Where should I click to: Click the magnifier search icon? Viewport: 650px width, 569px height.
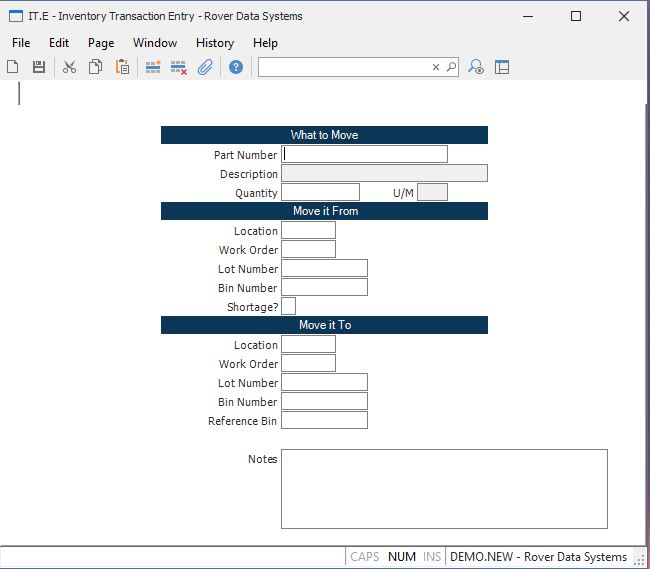[x=451, y=67]
